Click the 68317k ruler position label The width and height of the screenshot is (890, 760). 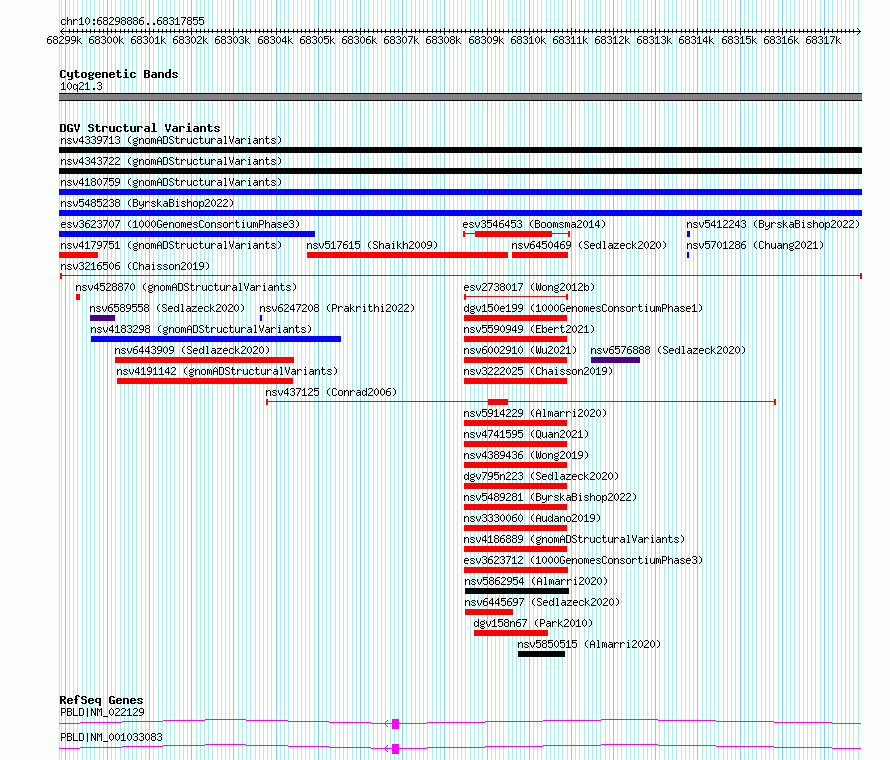tap(823, 41)
